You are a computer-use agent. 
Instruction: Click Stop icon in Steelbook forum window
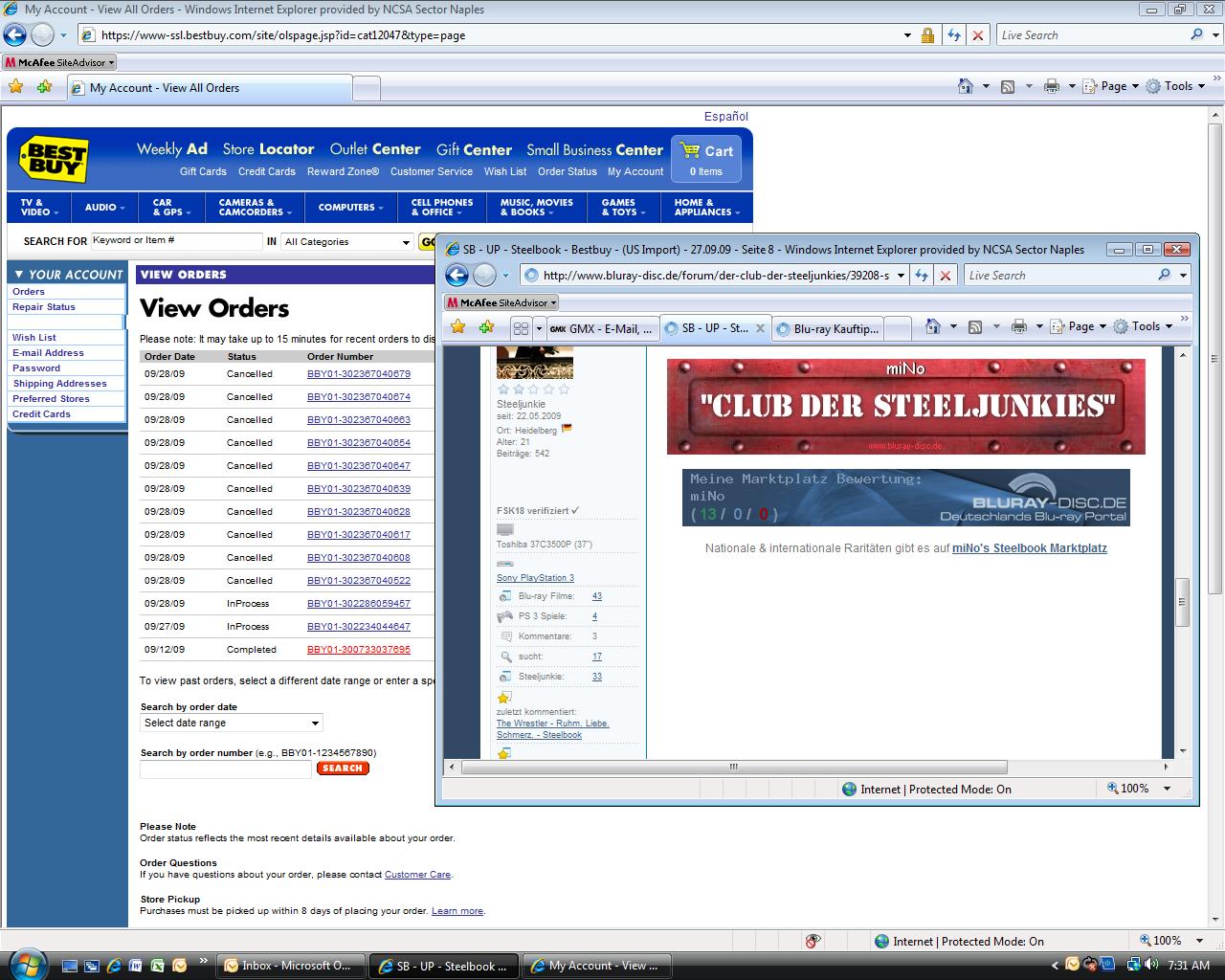click(946, 276)
